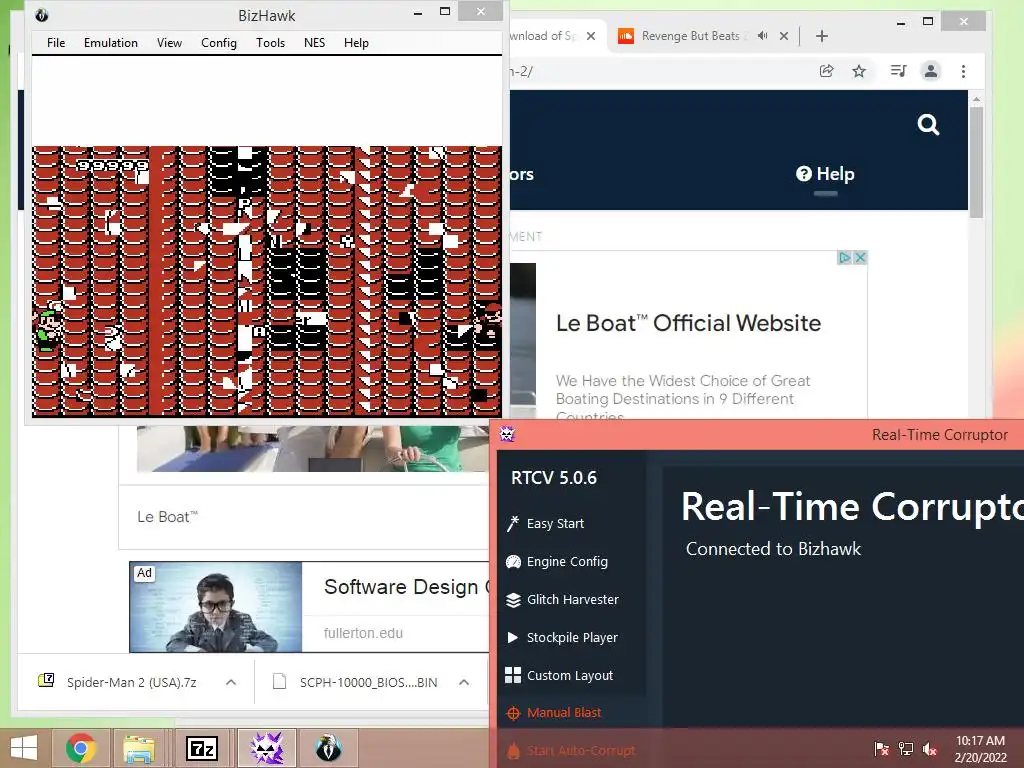Open the View menu in BizHawk

tap(169, 42)
